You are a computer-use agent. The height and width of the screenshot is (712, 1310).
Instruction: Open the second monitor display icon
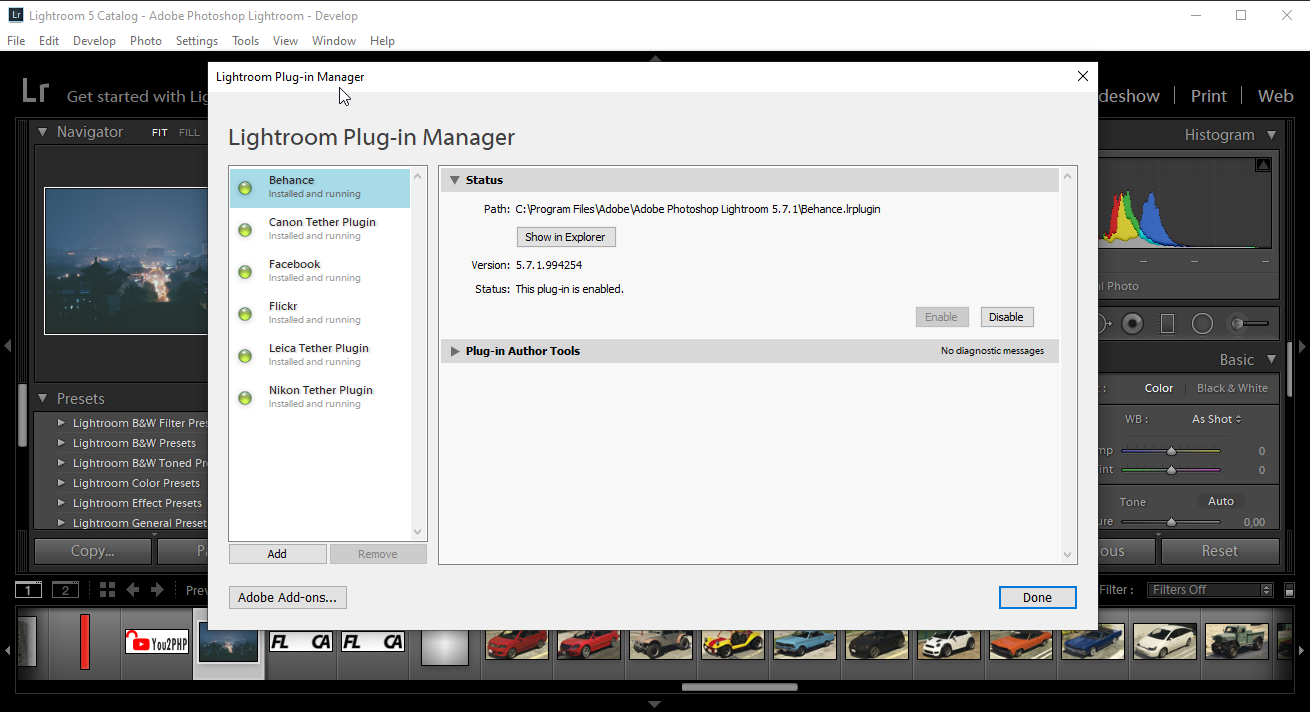tap(65, 590)
